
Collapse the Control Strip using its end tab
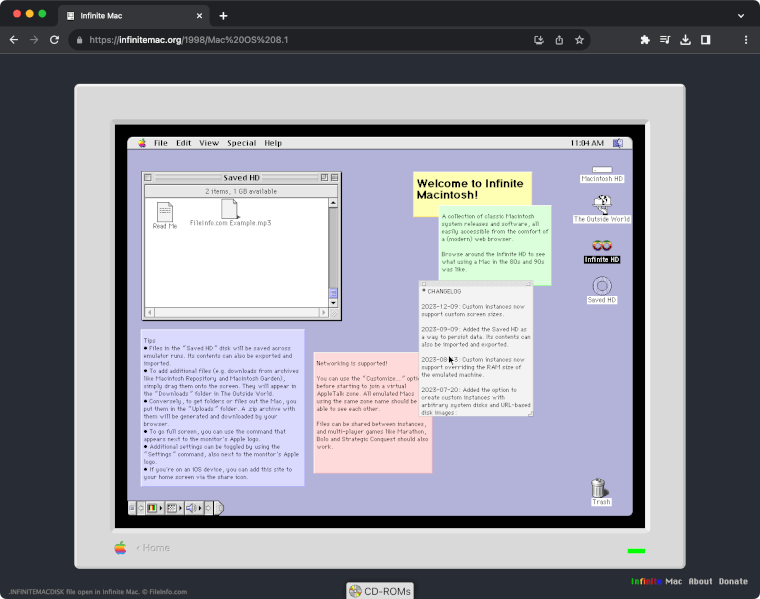[x=220, y=508]
